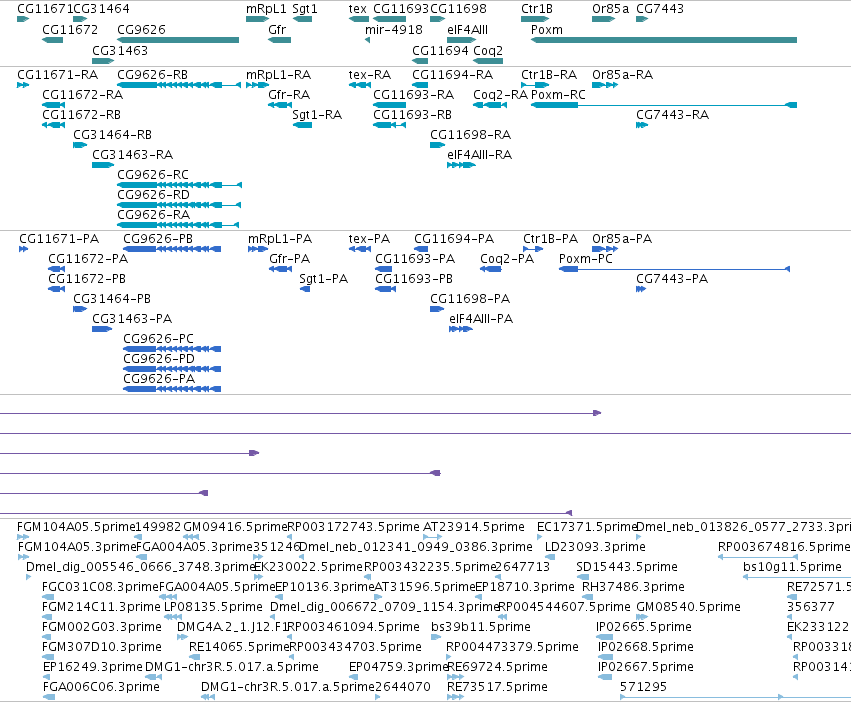
Task: Select the eIF4AIII-RA transcript label
Action: coord(480,155)
